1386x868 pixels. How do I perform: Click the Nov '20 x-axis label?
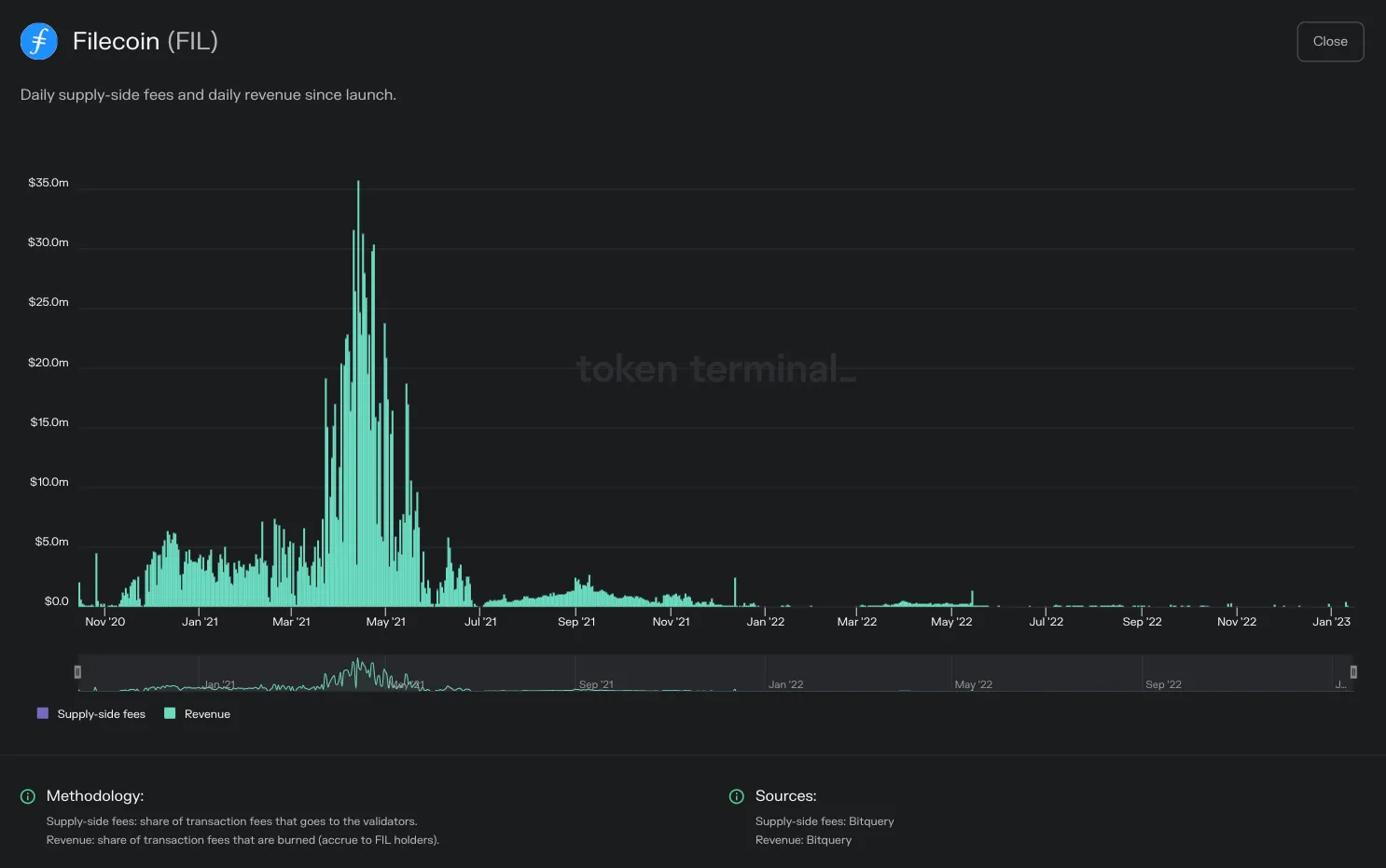[x=105, y=622]
